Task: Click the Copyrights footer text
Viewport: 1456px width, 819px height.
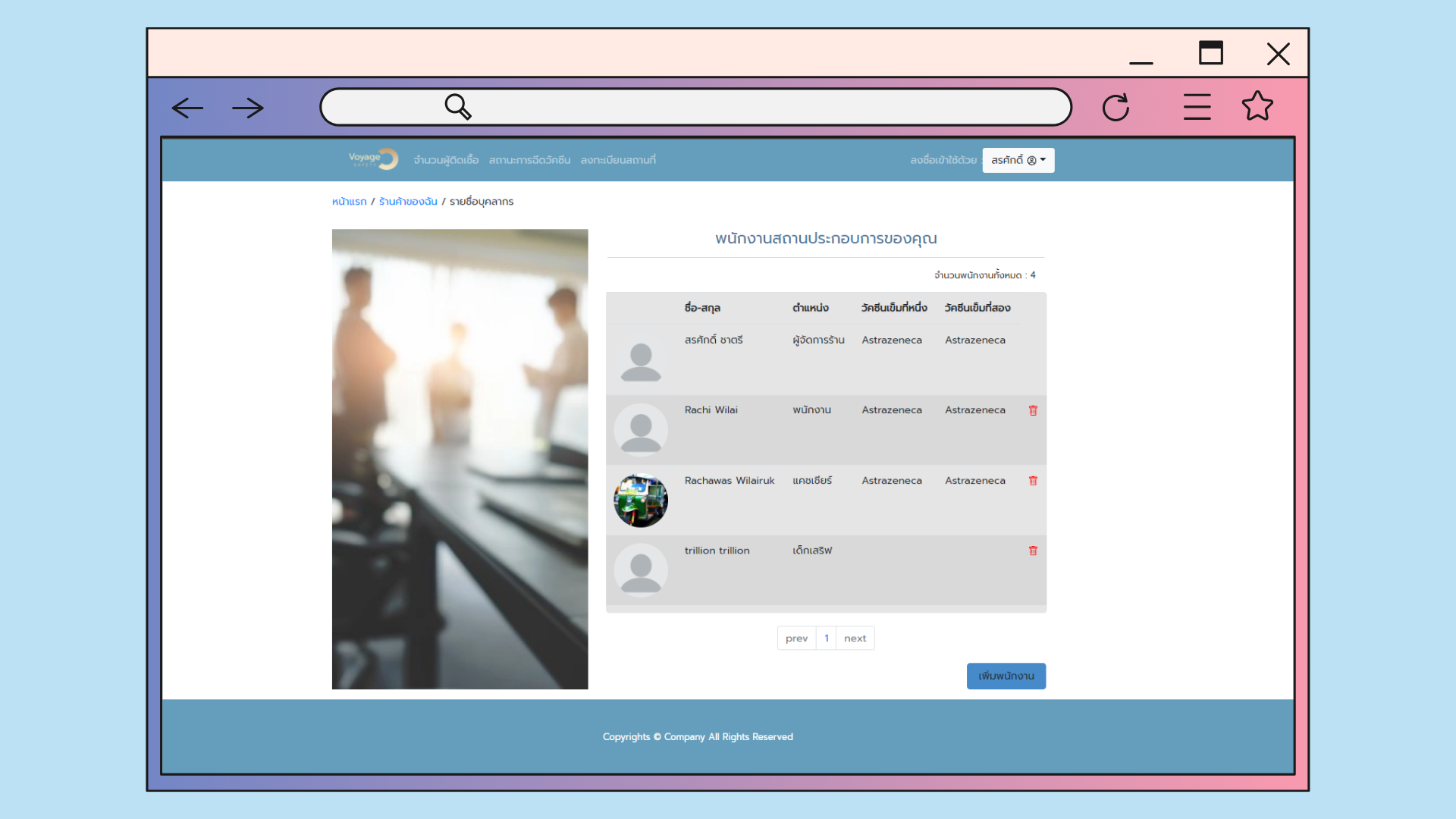Action: pos(698,737)
